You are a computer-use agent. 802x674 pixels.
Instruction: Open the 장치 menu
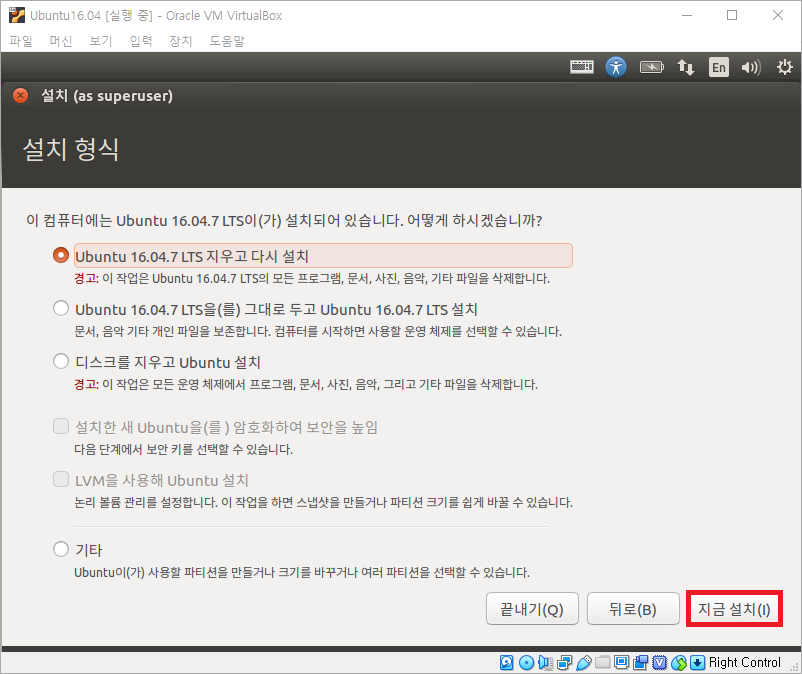[x=181, y=41]
